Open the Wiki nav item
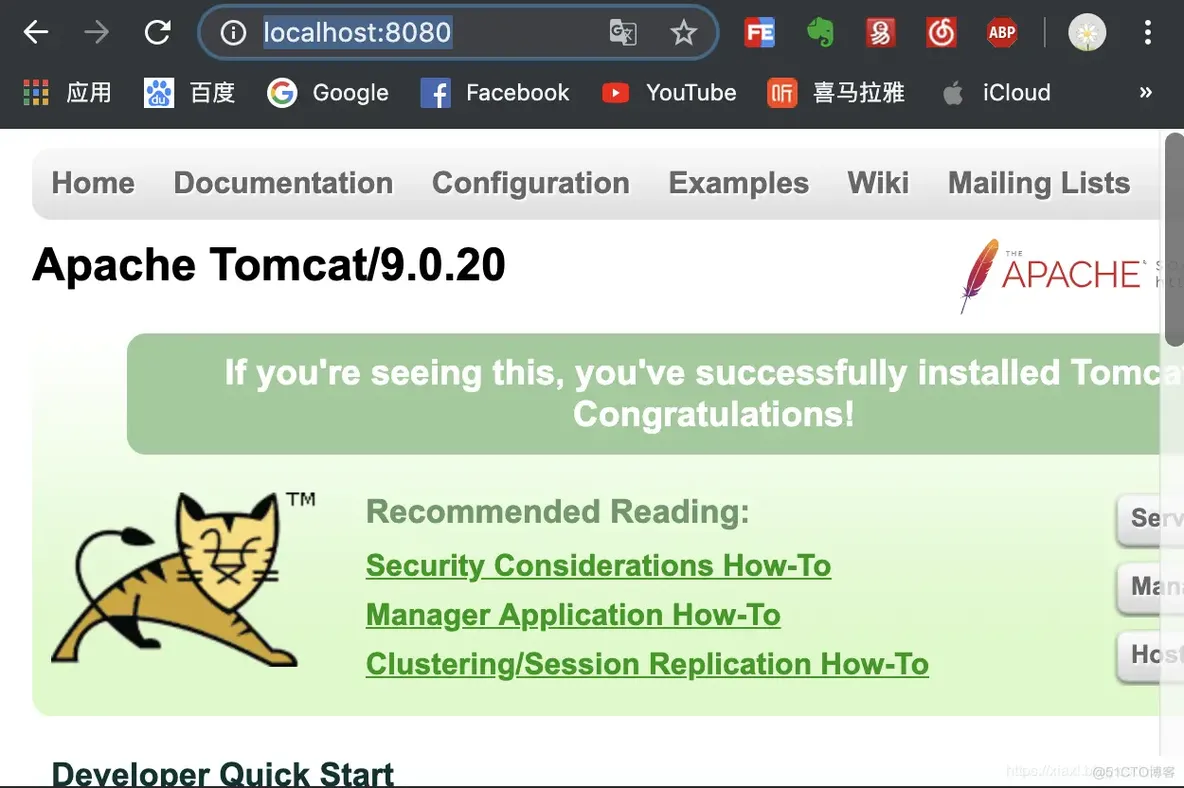Viewport: 1184px width, 788px height. pos(878,183)
